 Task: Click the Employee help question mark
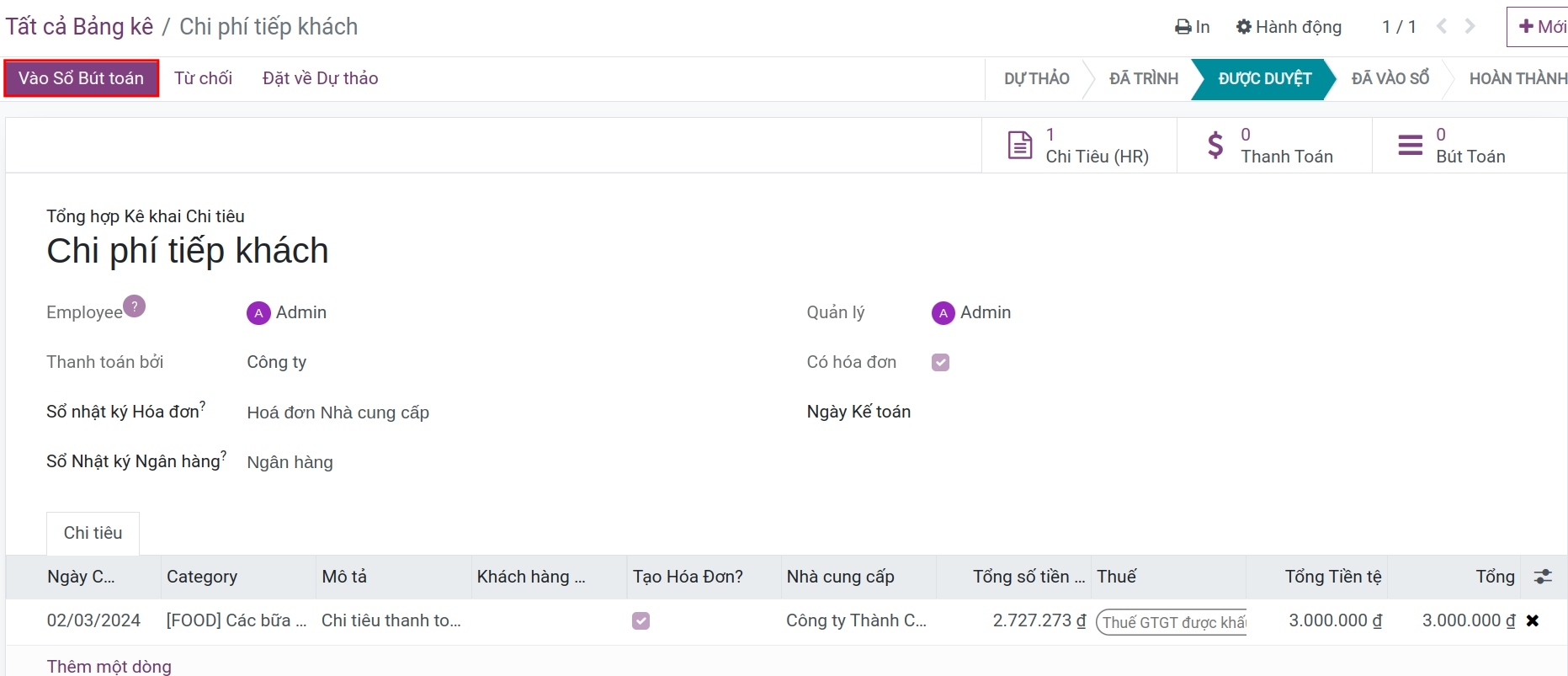click(x=135, y=306)
